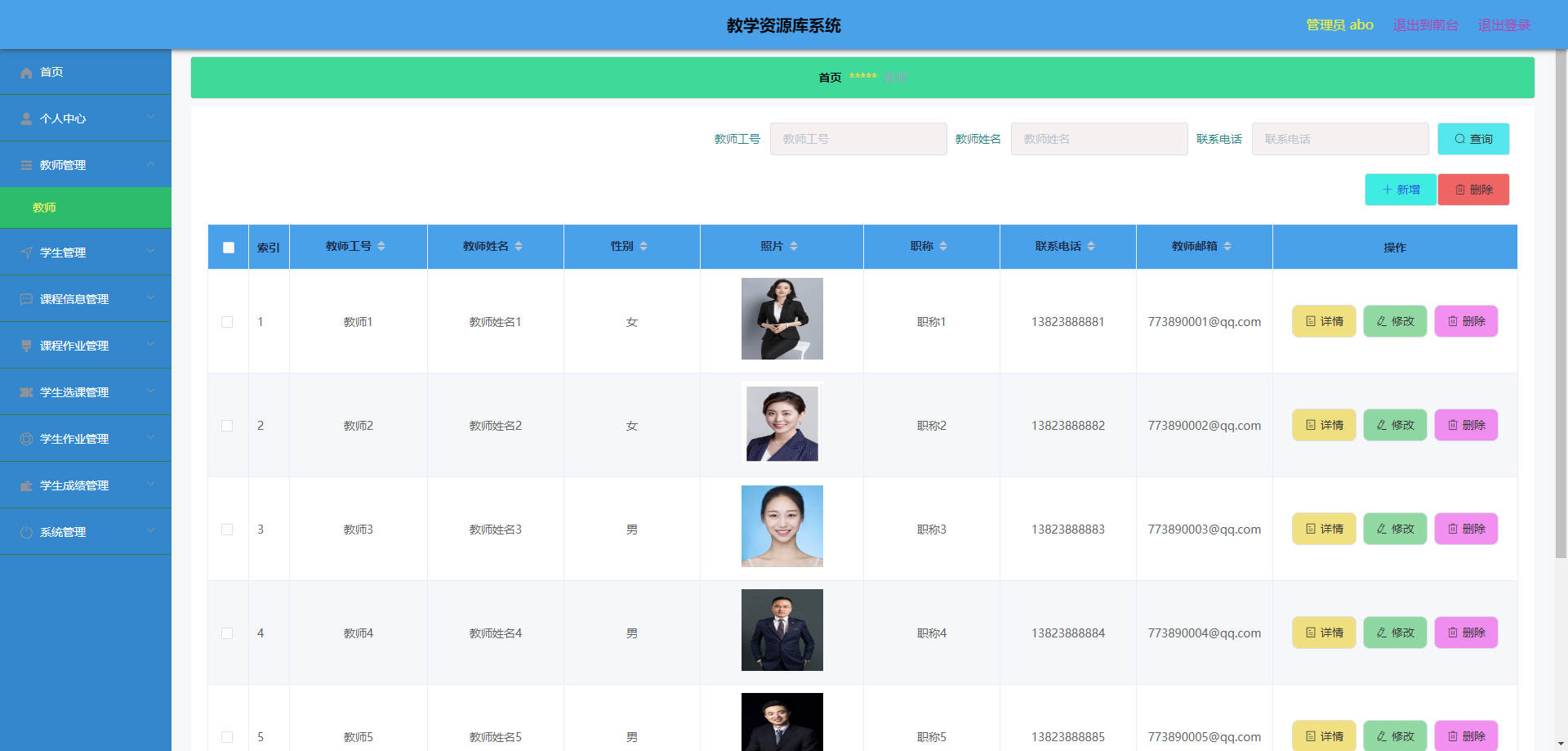Open 课程信息管理 menu label
The image size is (1568, 751).
coord(74,300)
